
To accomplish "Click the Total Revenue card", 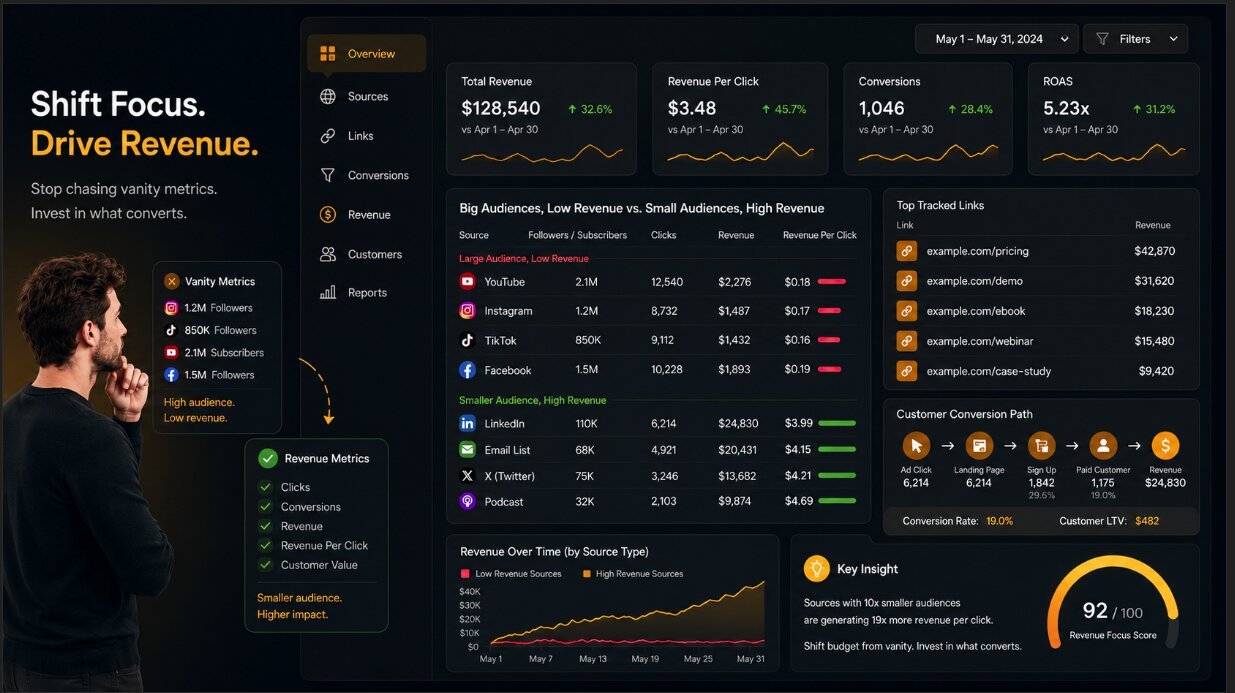I will [542, 119].
